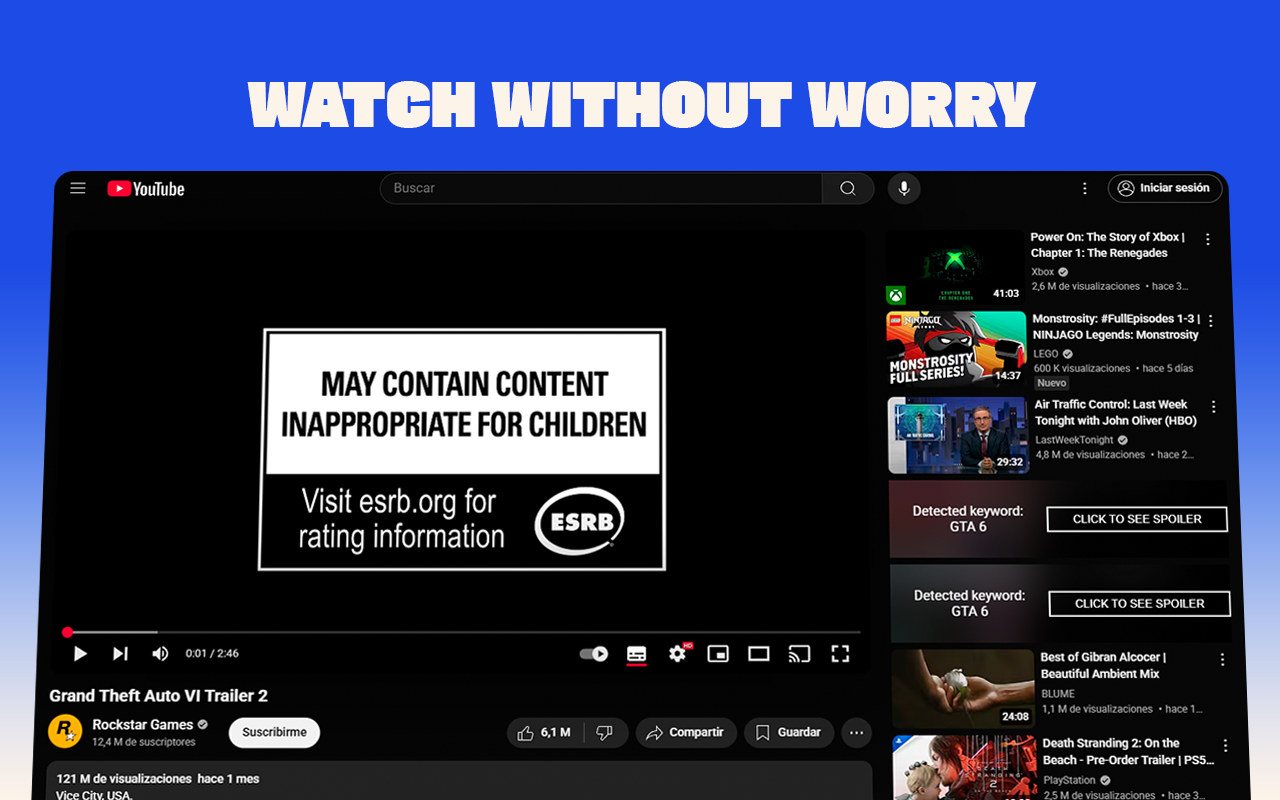This screenshot has height=800, width=1280.
Task: Reveal first GTA 6 spoiler card
Action: (1137, 519)
